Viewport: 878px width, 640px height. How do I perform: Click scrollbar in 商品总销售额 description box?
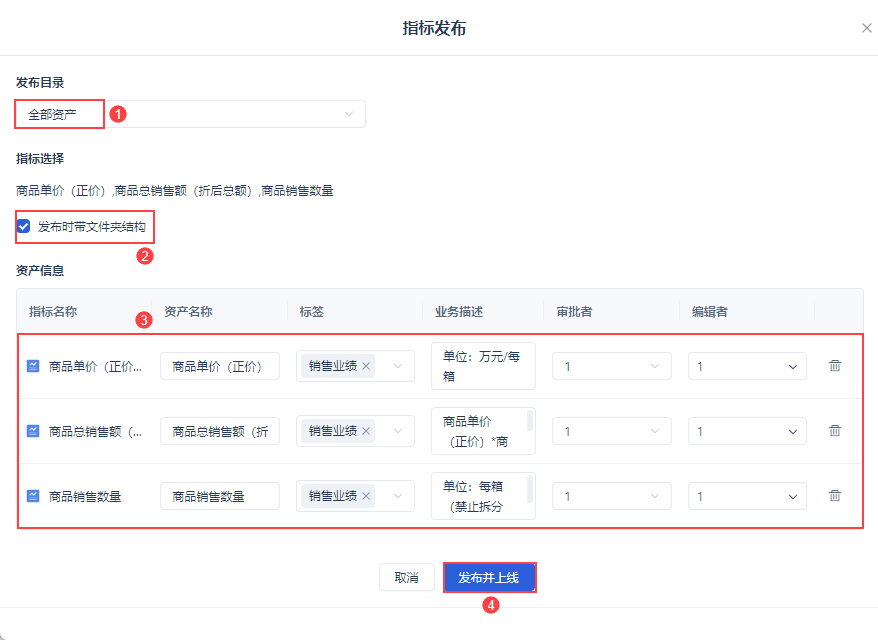[x=530, y=421]
